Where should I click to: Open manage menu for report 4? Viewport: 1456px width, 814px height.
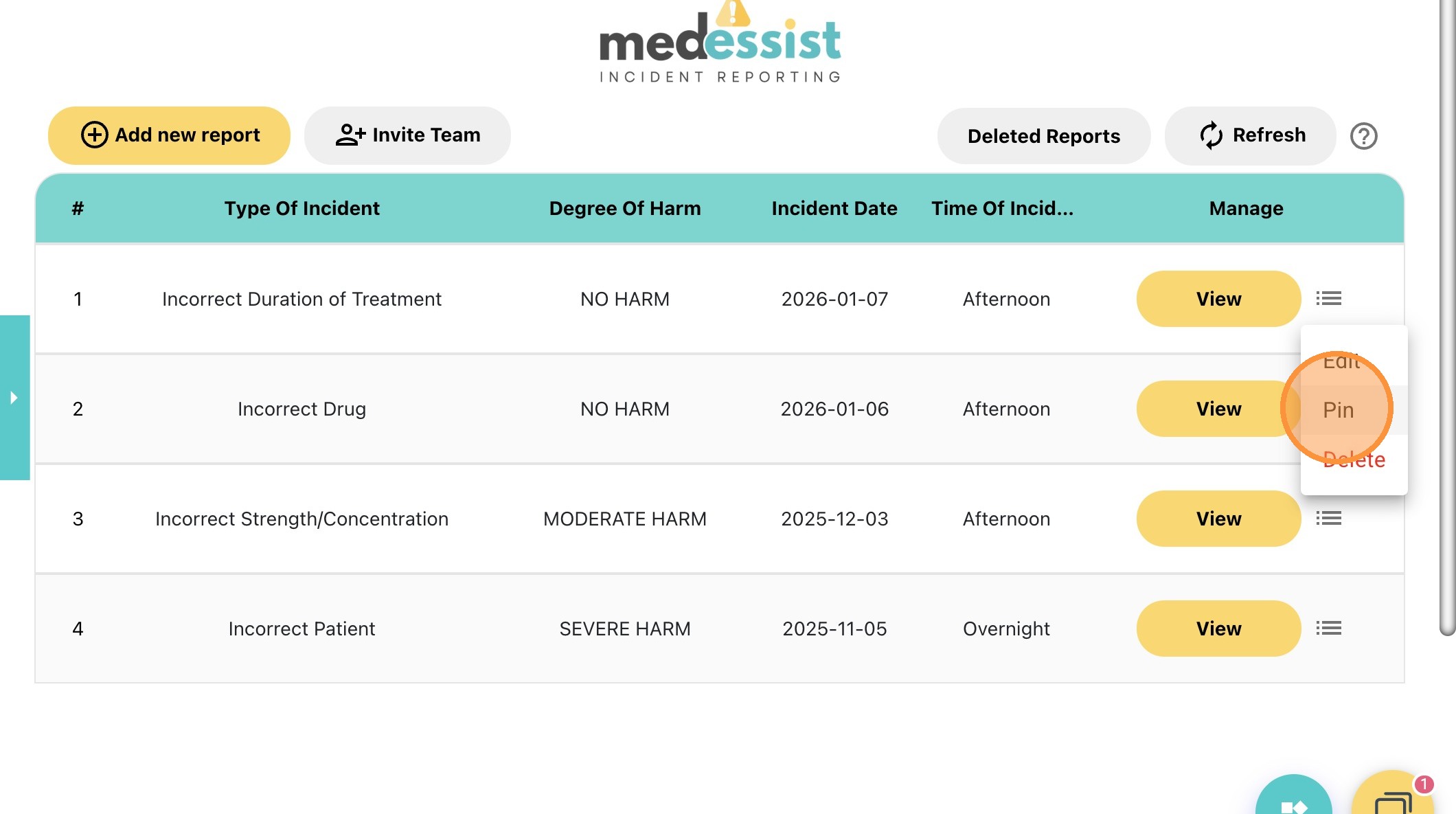(x=1328, y=629)
